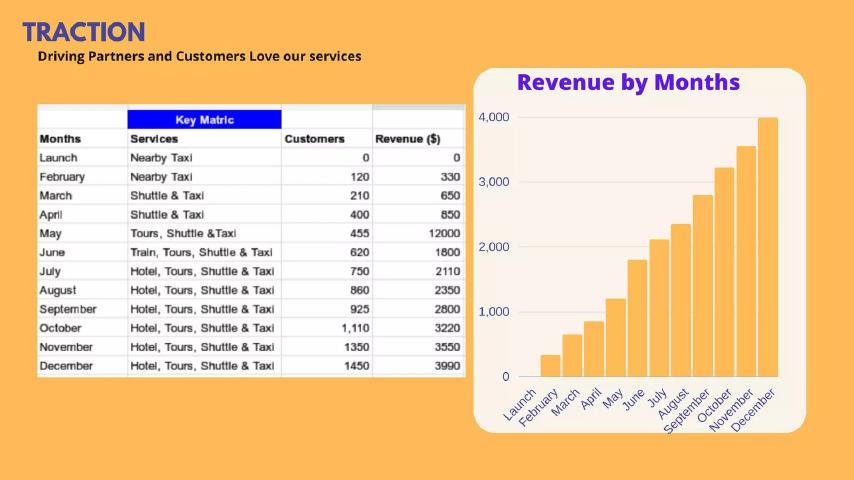This screenshot has height=480, width=854.
Task: Click the September bar in the chart
Action: pos(703,285)
